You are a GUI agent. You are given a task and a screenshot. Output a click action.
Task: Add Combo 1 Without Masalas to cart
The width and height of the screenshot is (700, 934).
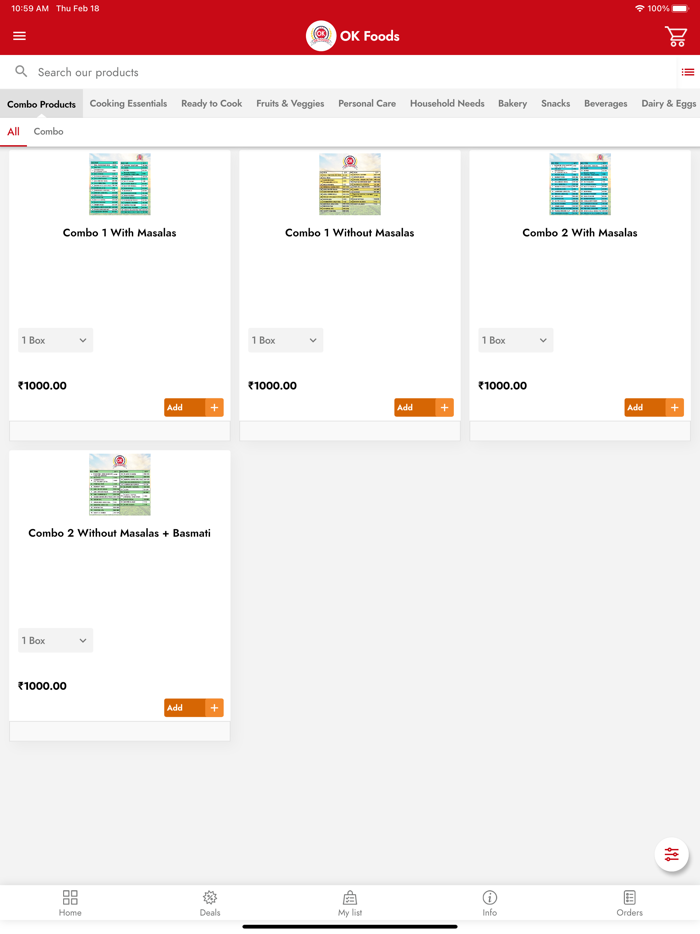point(415,407)
